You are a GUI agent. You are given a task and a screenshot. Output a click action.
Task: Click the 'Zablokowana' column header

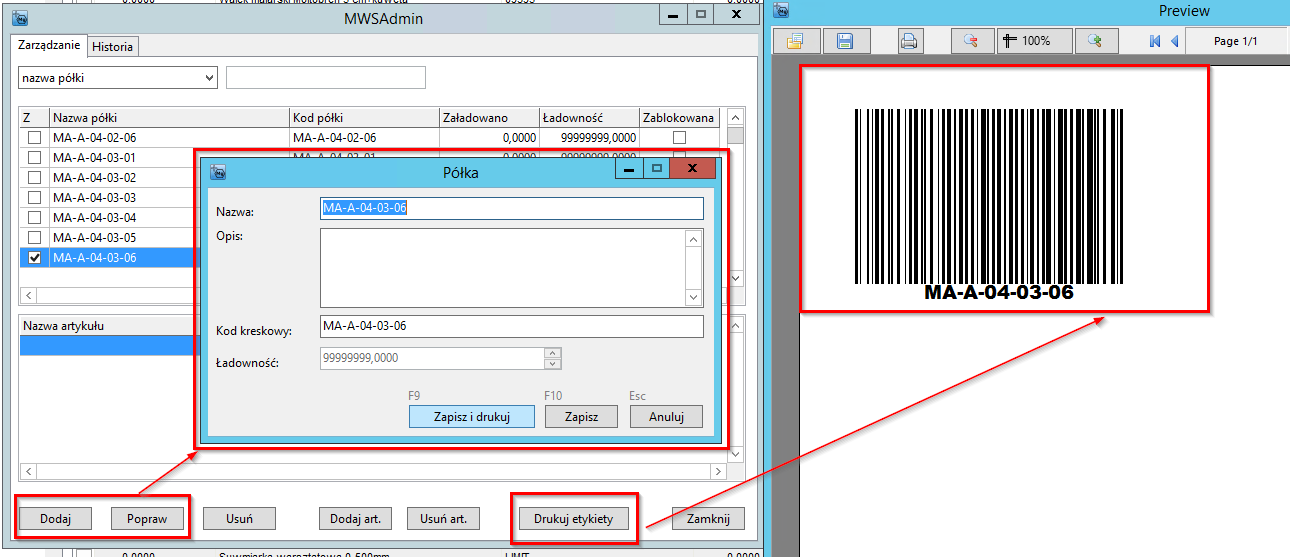click(x=680, y=118)
